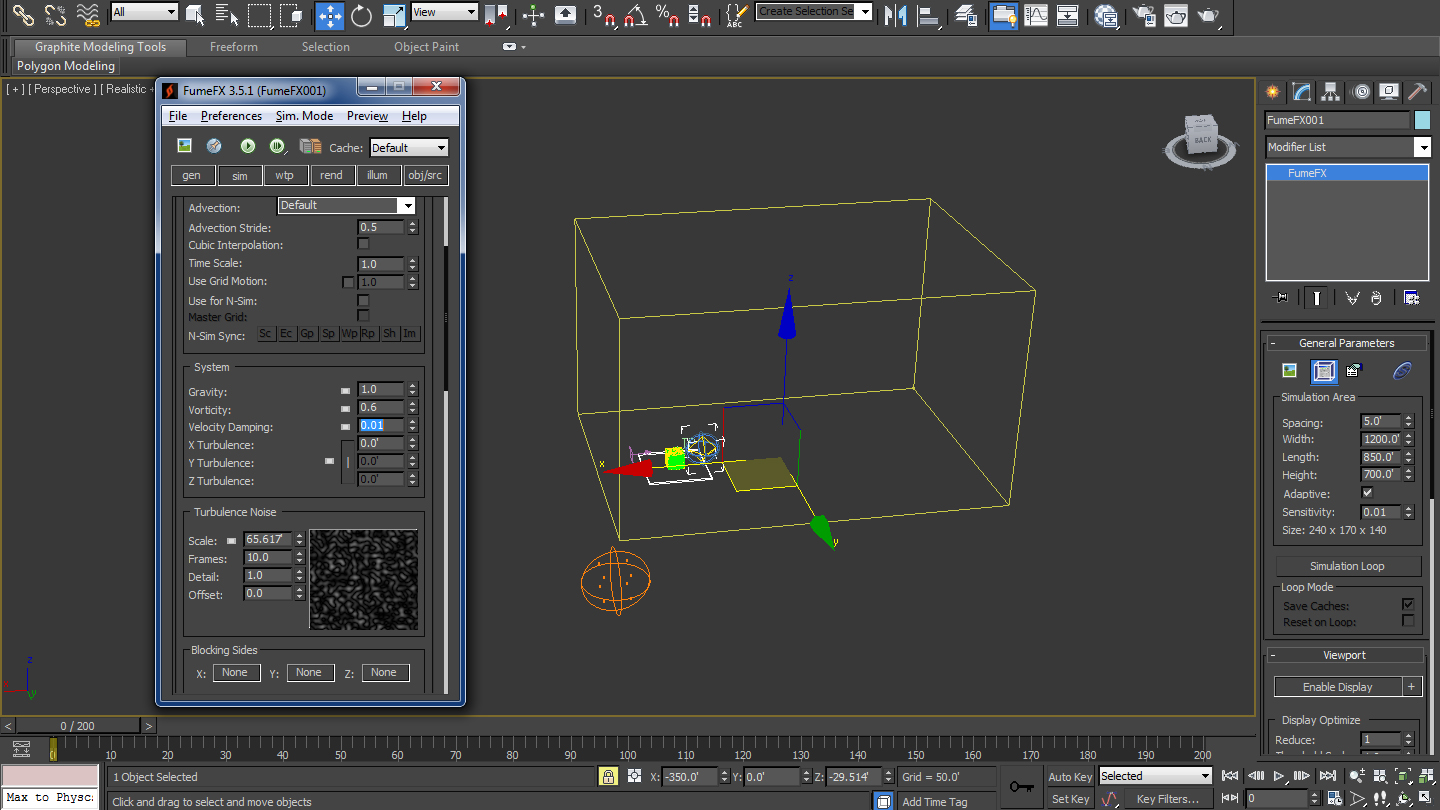Collapse the Viewport rollout
Viewport: 1440px width, 810px height.
[x=1346, y=655]
